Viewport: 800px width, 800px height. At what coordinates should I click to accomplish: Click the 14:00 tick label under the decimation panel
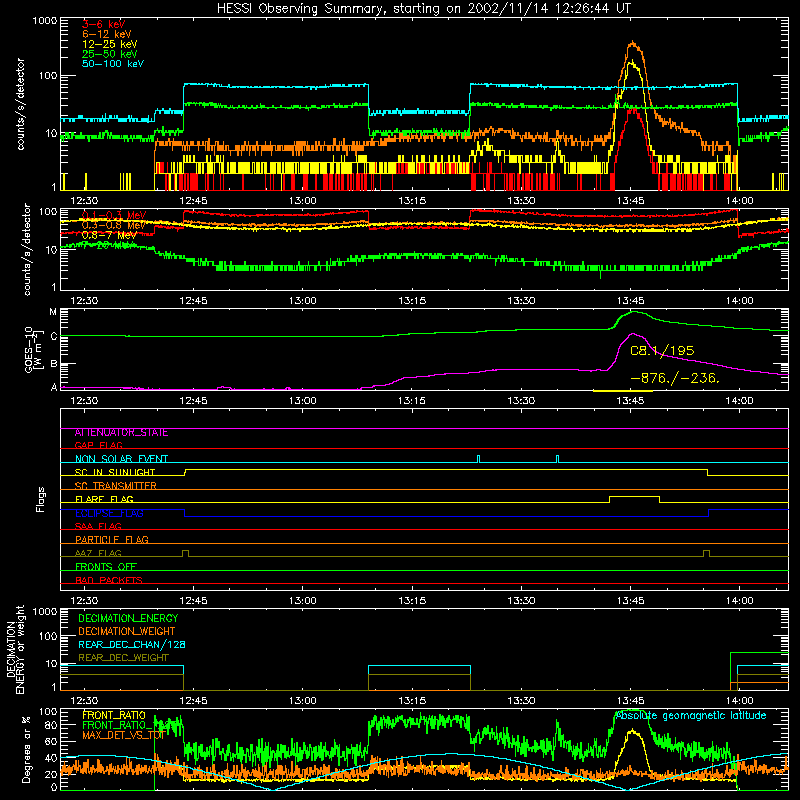pyautogui.click(x=740, y=701)
